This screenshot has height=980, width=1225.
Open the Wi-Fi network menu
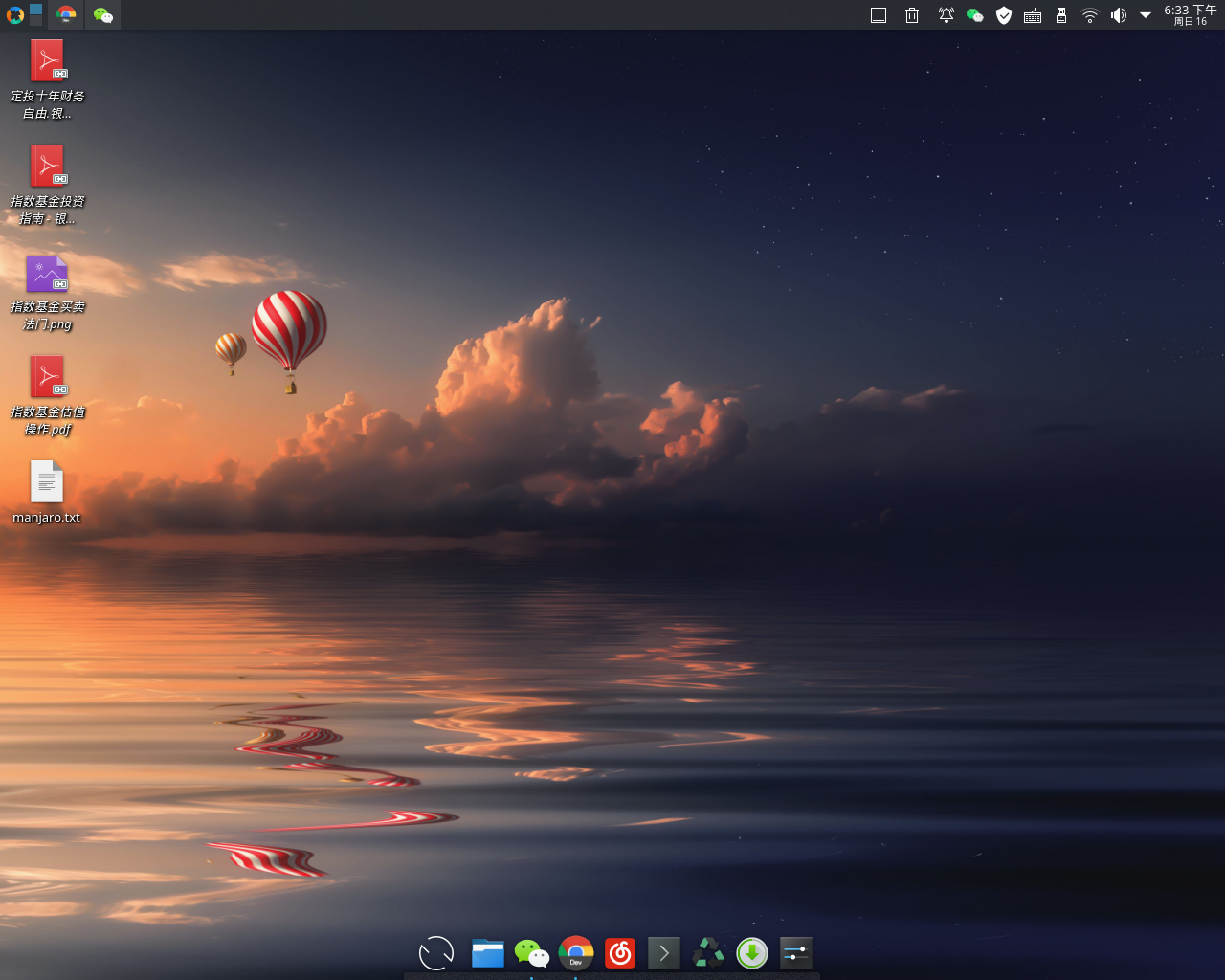point(1090,15)
